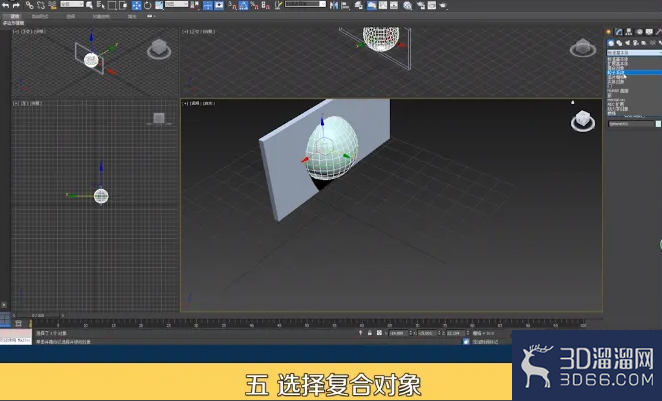Switch to the 对象绘制 ribbon tab
The height and width of the screenshot is (401, 662).
point(101,16)
